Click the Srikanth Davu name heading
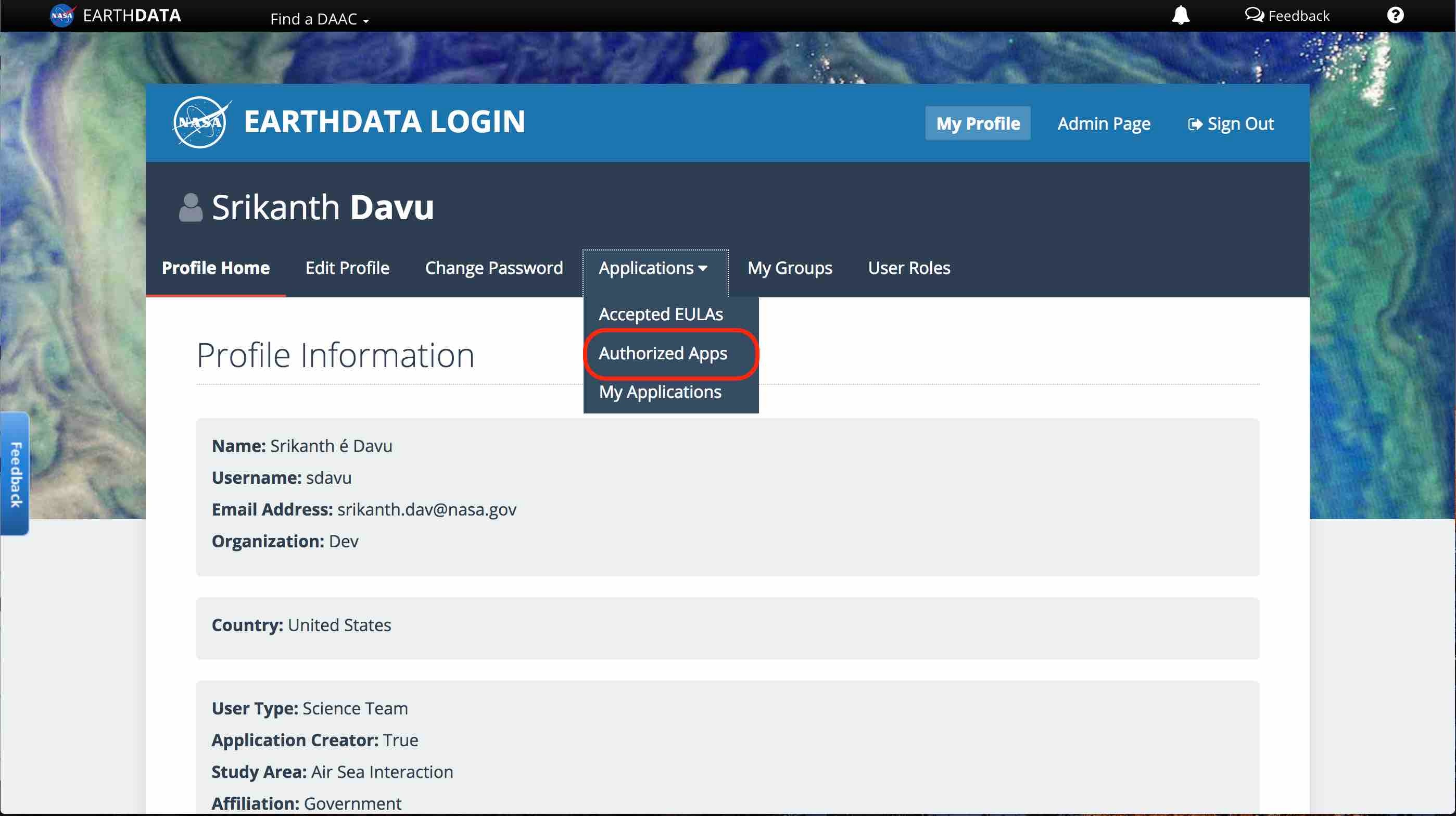This screenshot has width=1456, height=816. tap(323, 208)
